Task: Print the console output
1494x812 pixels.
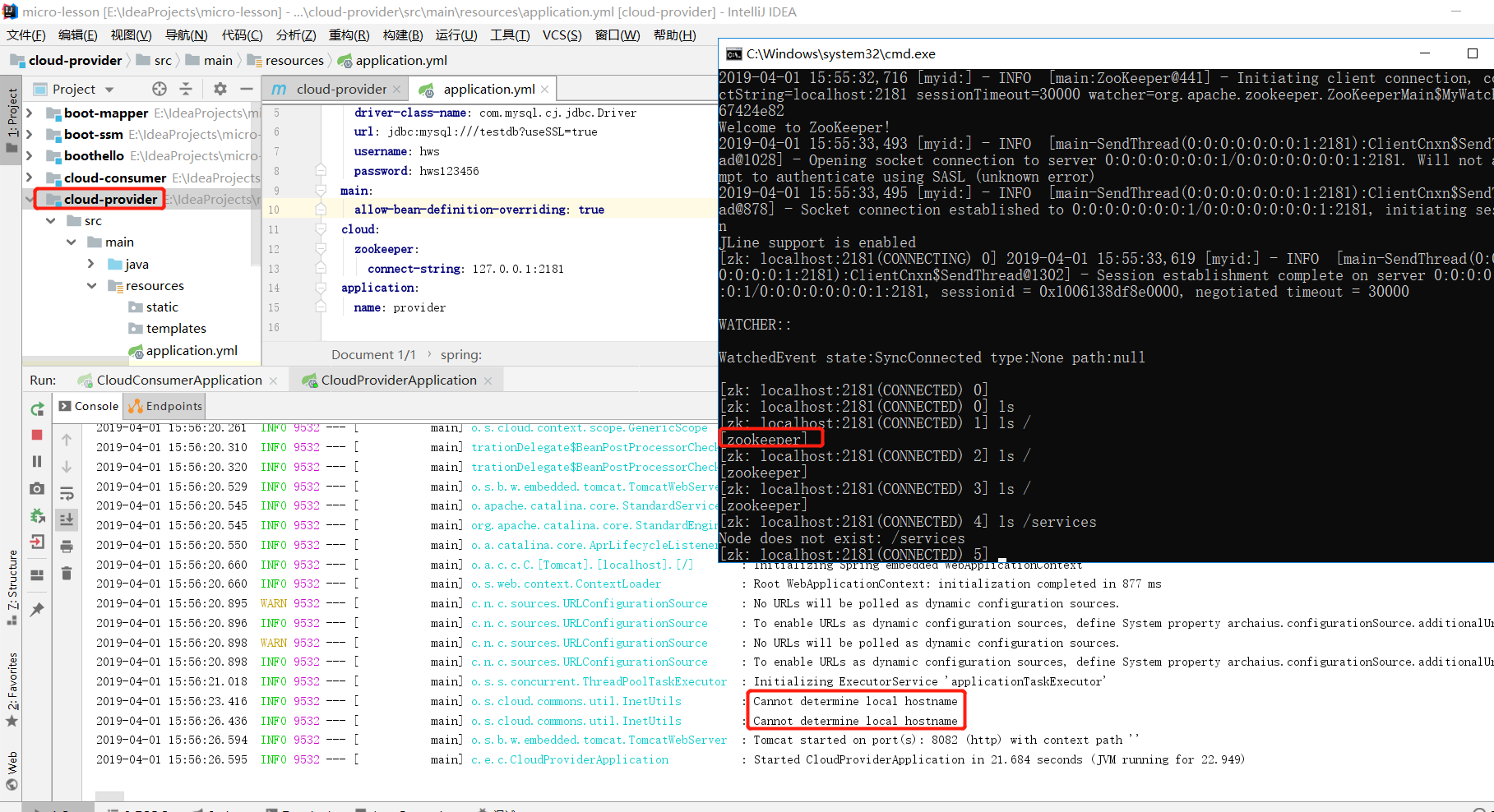Action: tap(67, 546)
